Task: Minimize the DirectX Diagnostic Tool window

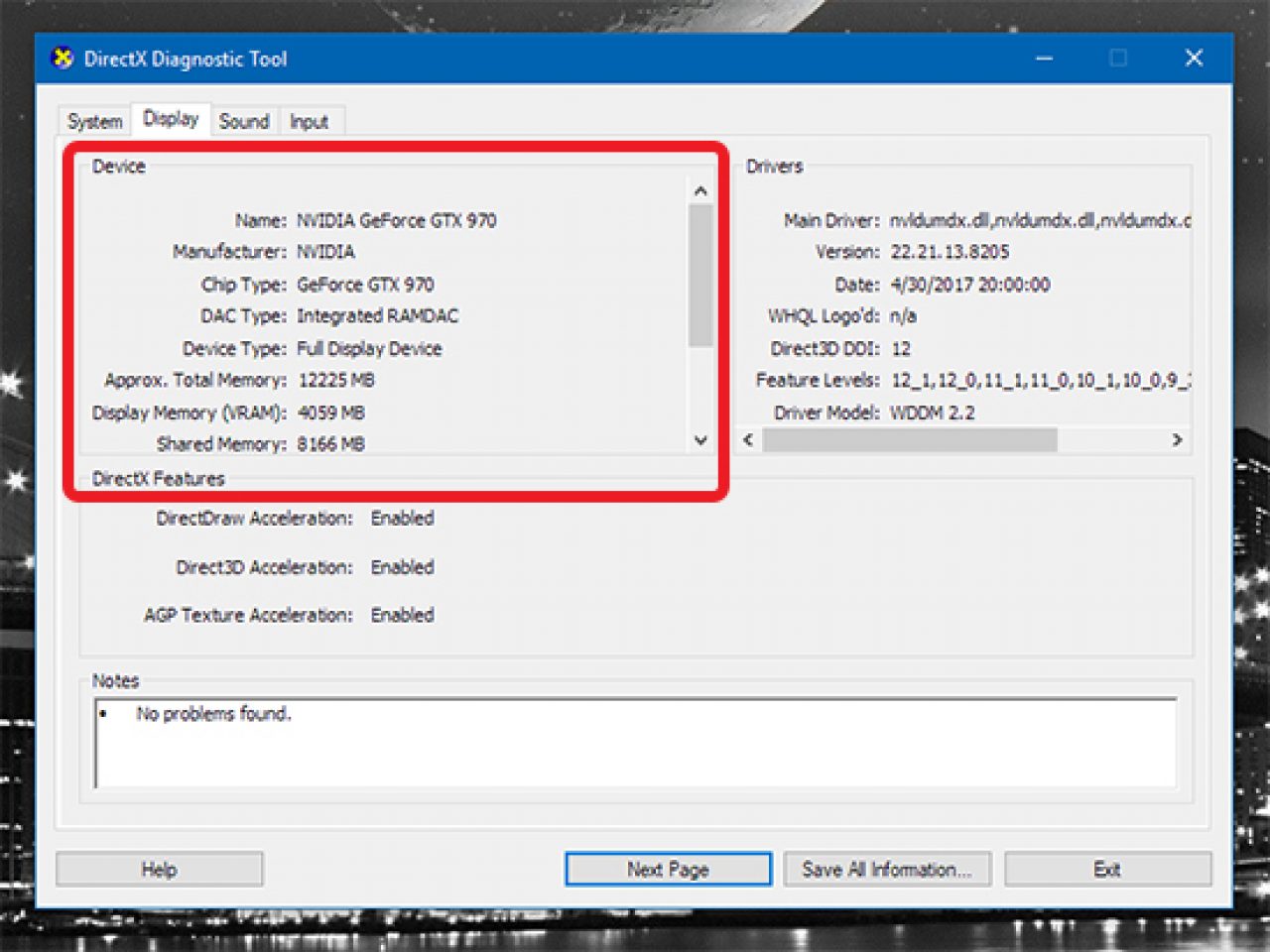Action: (1044, 59)
